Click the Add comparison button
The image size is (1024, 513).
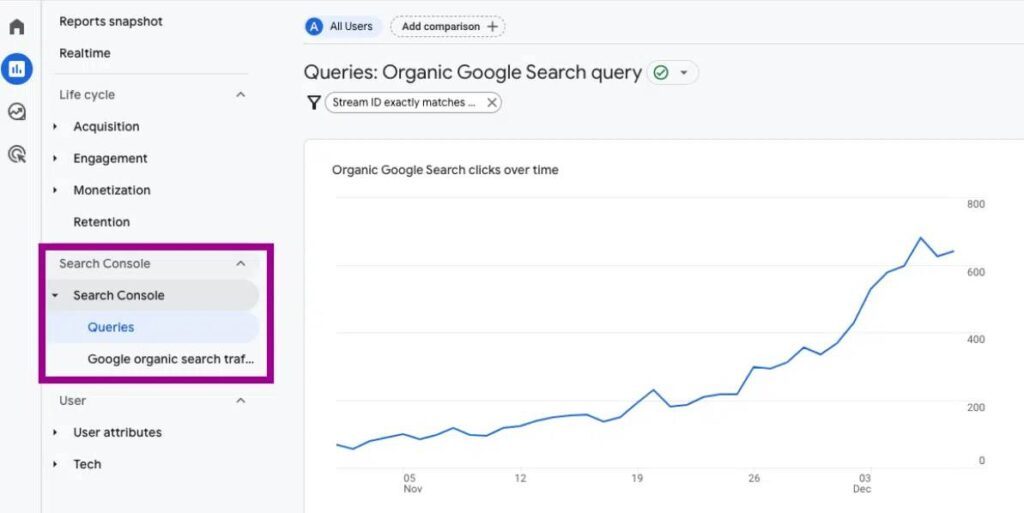point(448,27)
